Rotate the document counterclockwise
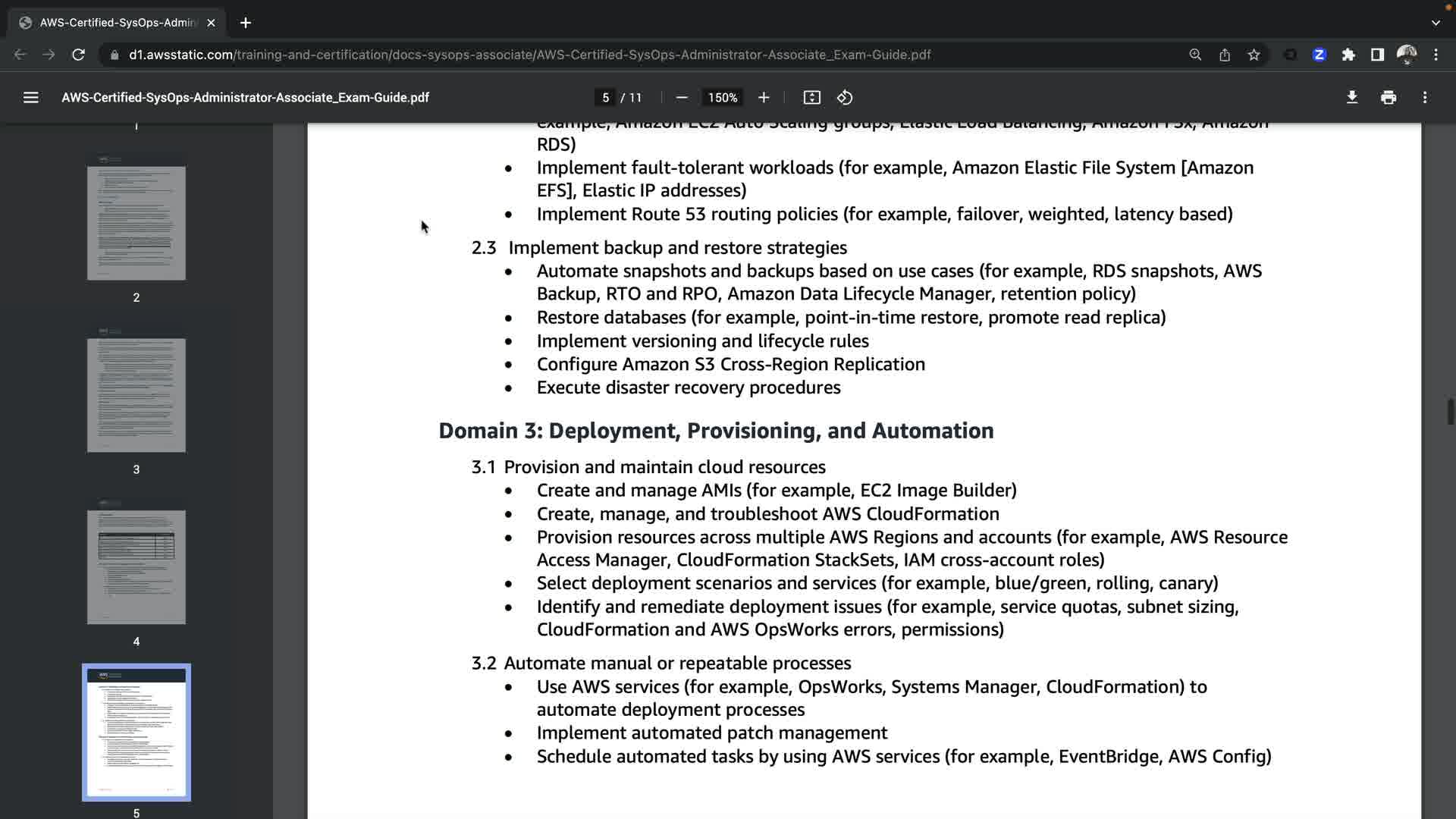 click(x=845, y=97)
